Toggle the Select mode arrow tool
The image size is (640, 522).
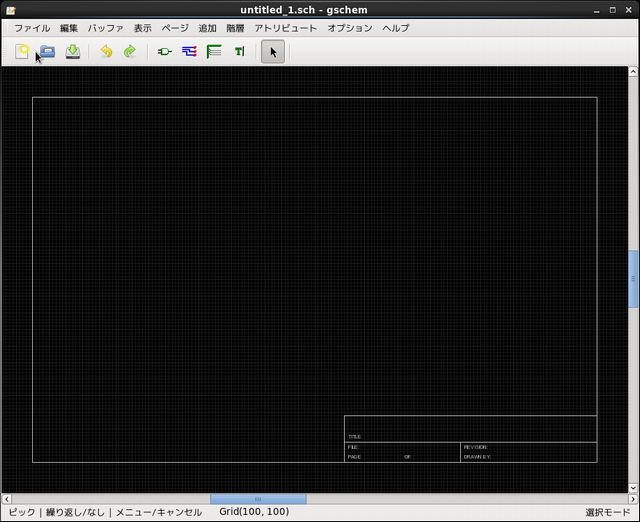tap(273, 52)
